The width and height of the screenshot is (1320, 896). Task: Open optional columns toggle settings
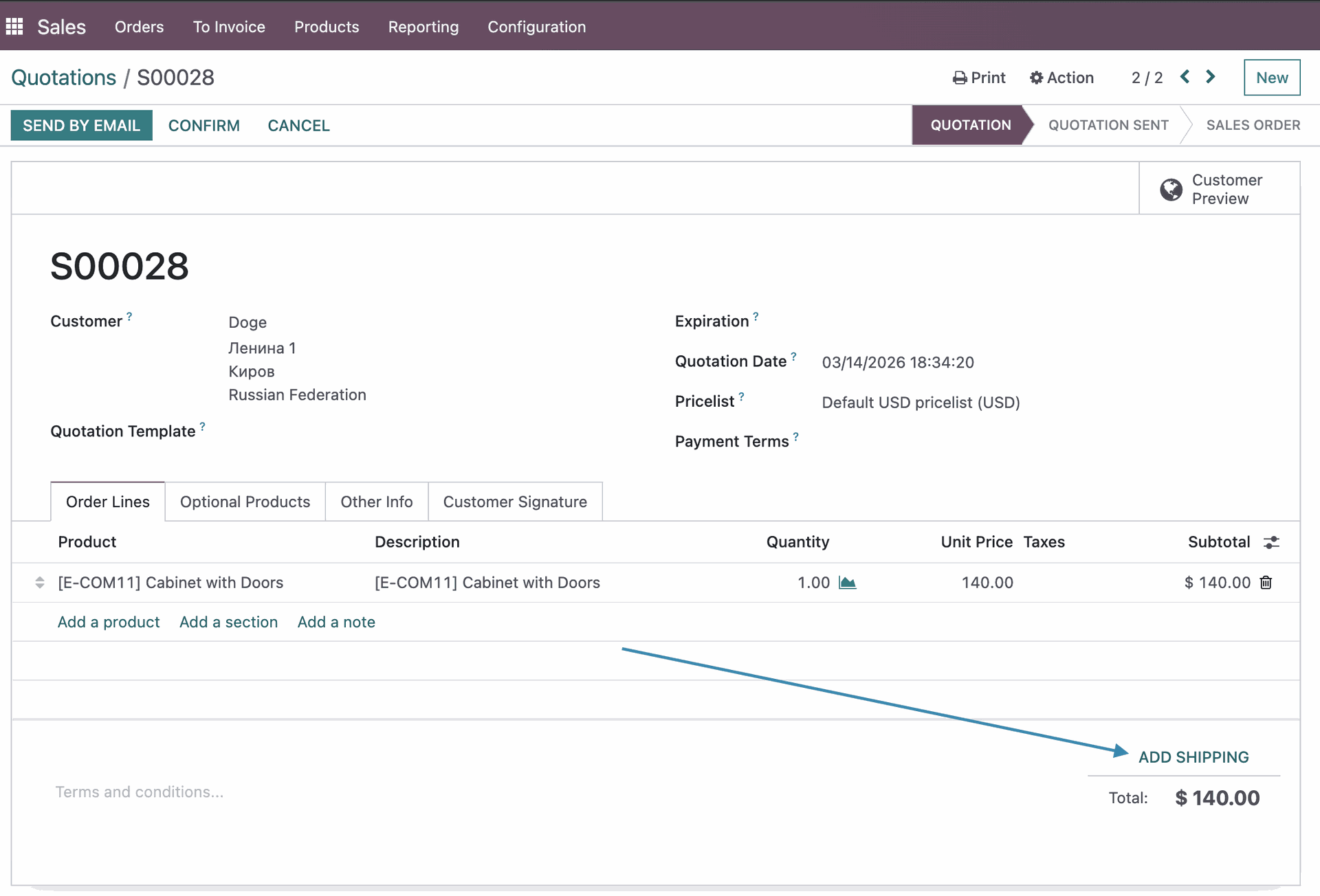click(x=1271, y=542)
